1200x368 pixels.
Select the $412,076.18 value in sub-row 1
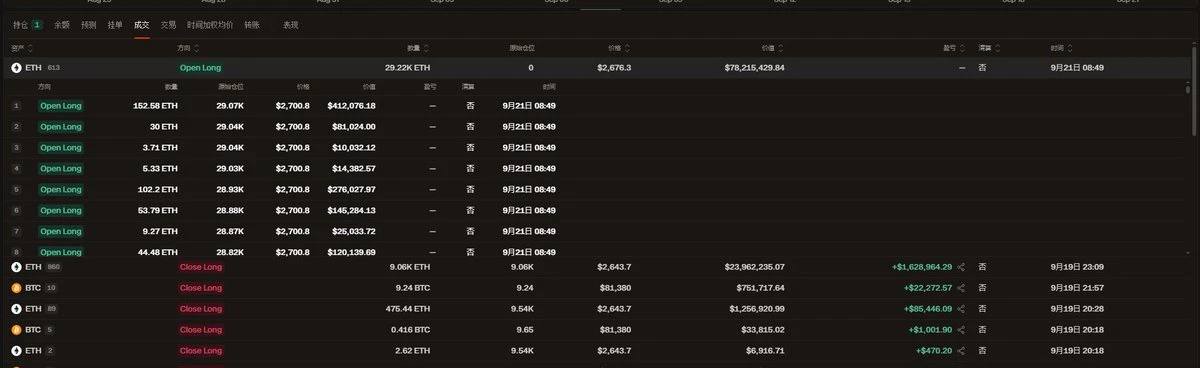click(351, 105)
